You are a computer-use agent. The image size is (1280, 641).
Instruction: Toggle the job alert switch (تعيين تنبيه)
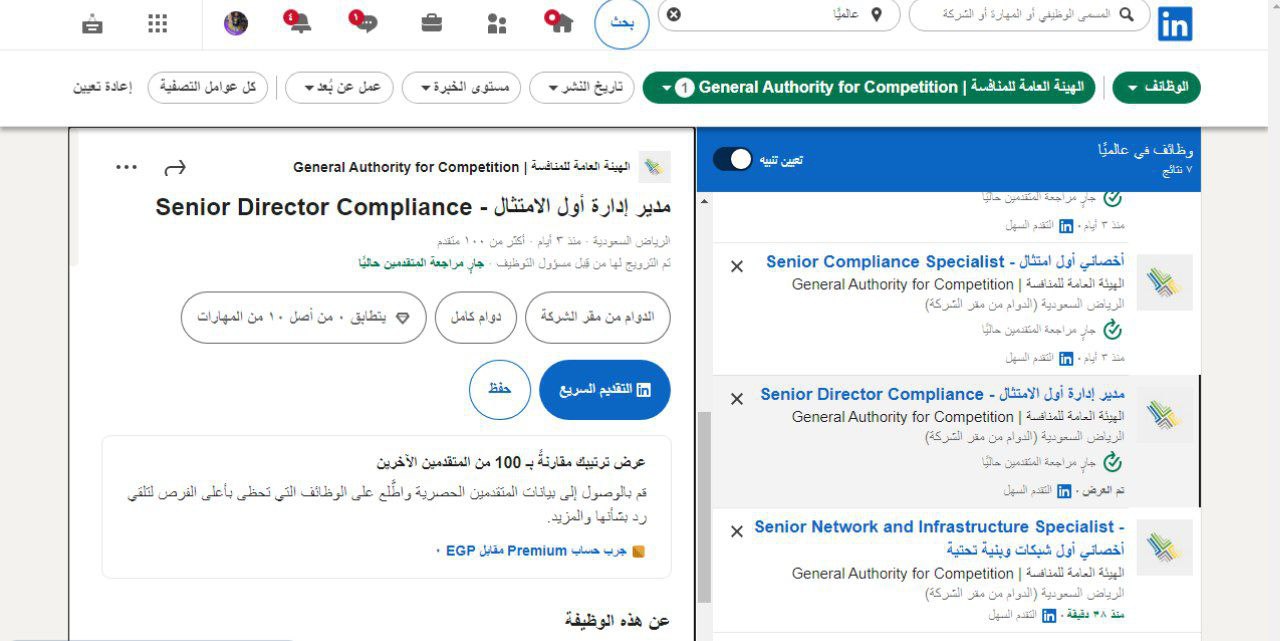pyautogui.click(x=733, y=159)
